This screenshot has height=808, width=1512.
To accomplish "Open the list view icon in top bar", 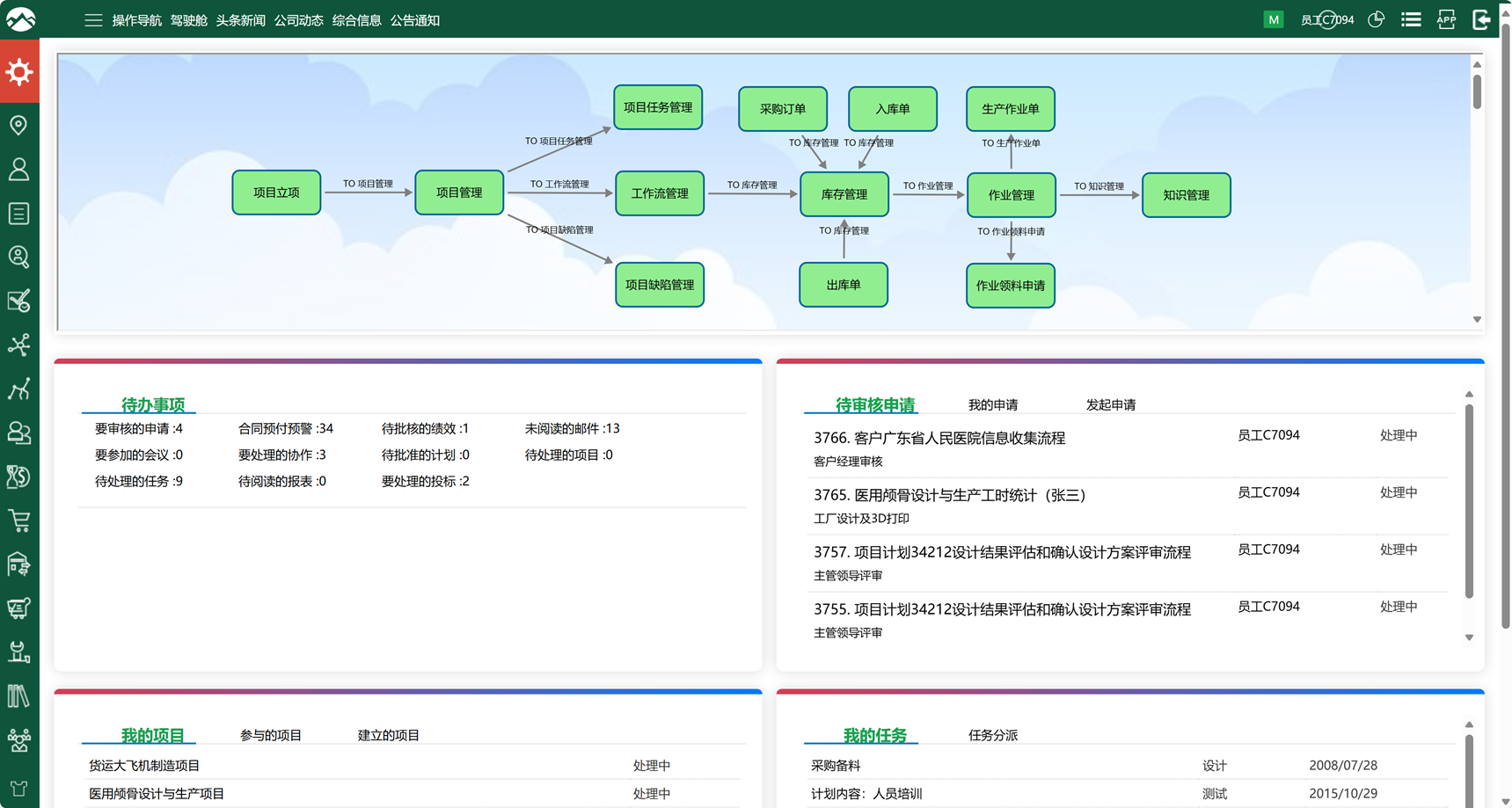I will (x=1411, y=19).
